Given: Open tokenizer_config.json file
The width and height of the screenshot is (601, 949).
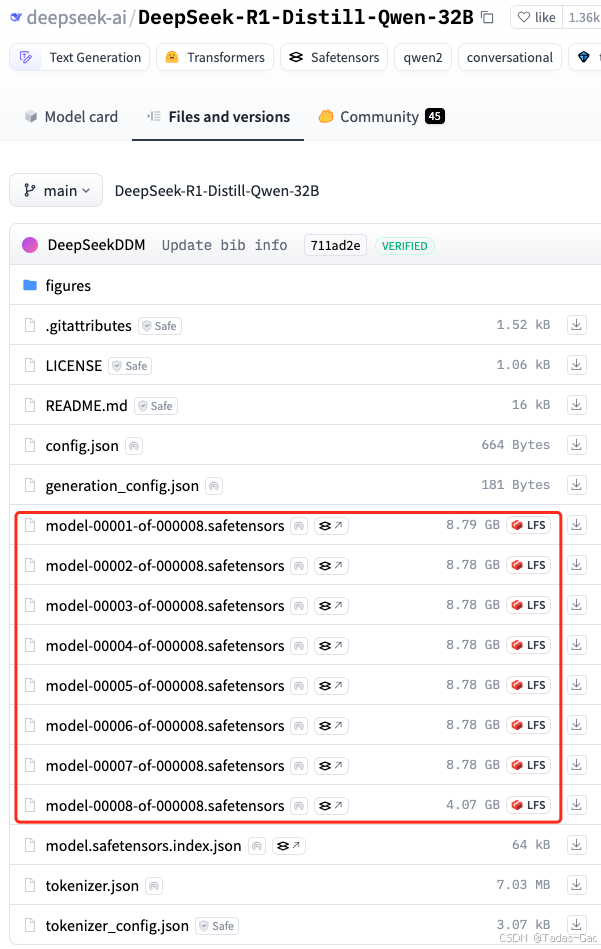Looking at the screenshot, I should (117, 926).
